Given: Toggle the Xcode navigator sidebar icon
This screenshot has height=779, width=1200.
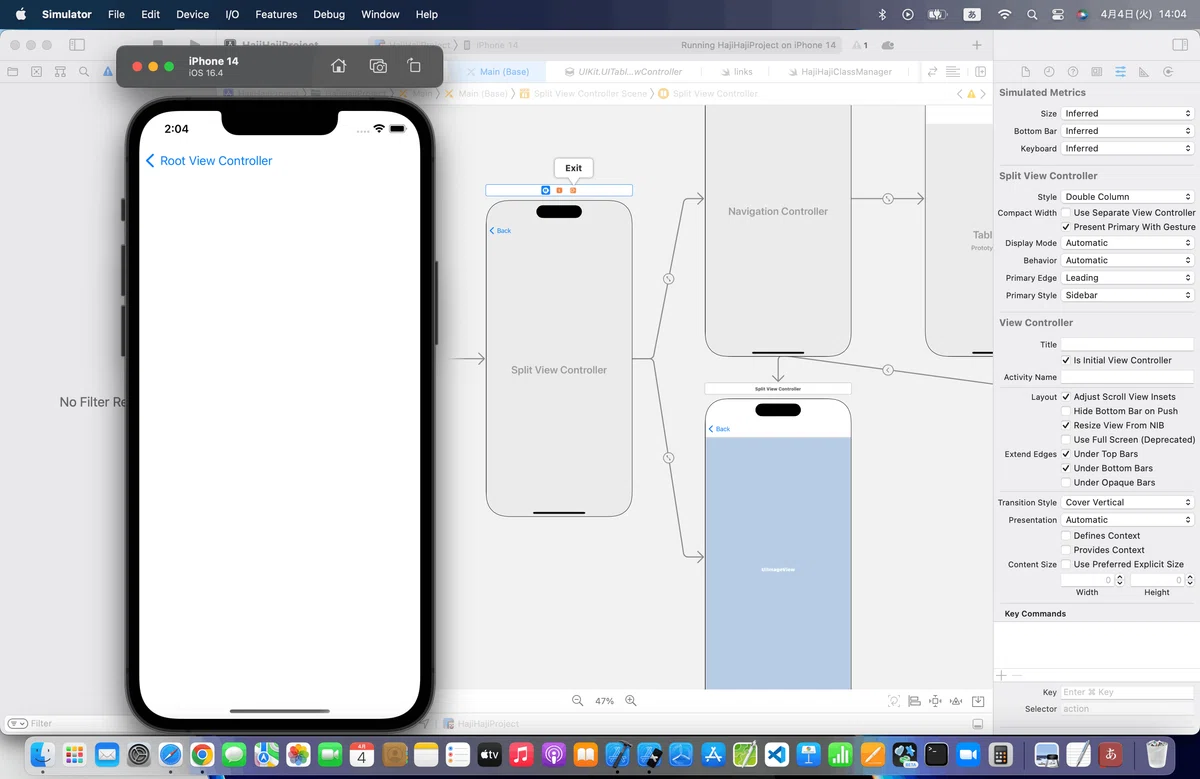Looking at the screenshot, I should (77, 45).
